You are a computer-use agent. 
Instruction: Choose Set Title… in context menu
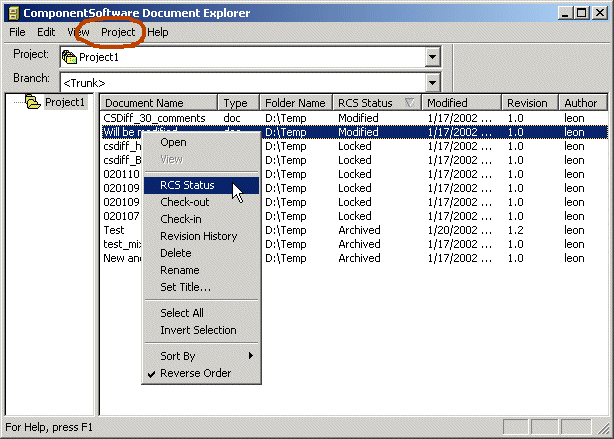pyautogui.click(x=201, y=287)
